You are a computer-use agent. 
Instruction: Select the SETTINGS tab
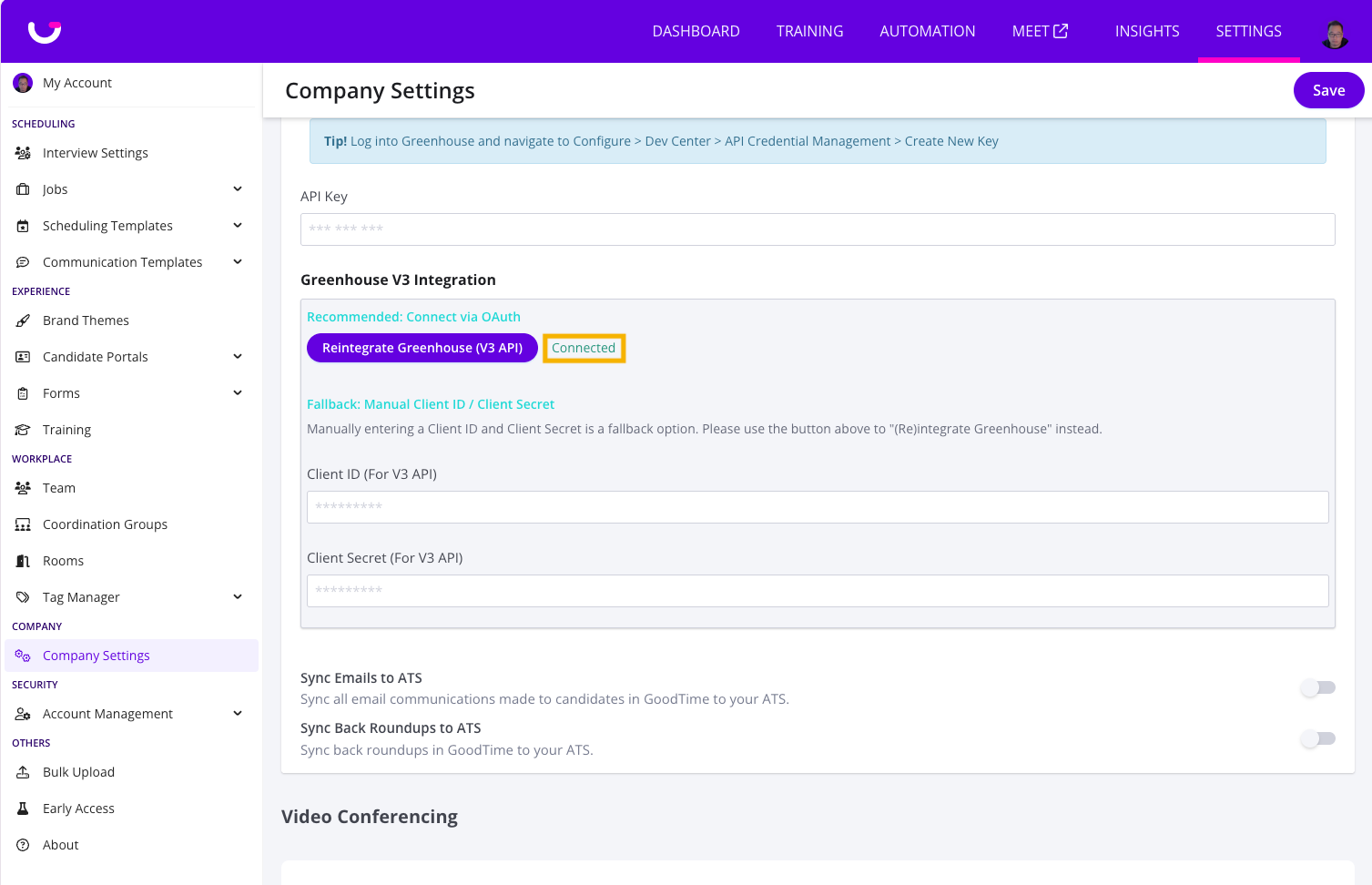[x=1248, y=31]
